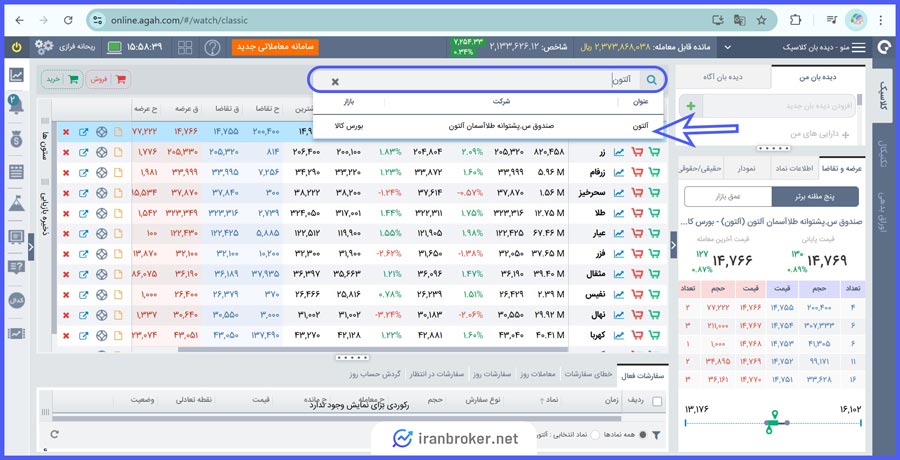Open the ستون ها columns side tab
The height and width of the screenshot is (460, 900).
tap(45, 144)
